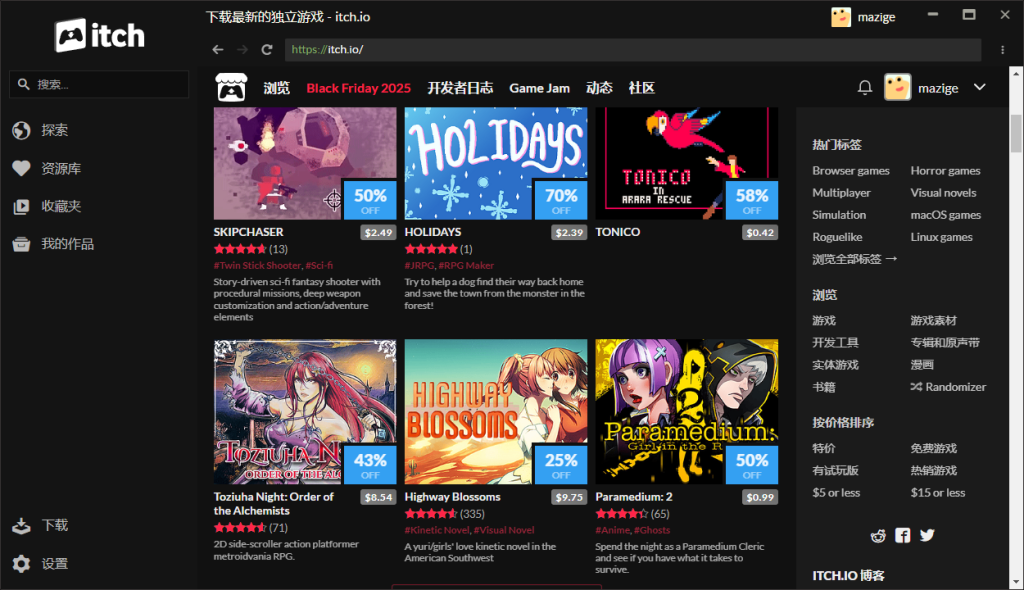Open the Twitter social icon
Screen dimensions: 1024x590
pos(927,535)
